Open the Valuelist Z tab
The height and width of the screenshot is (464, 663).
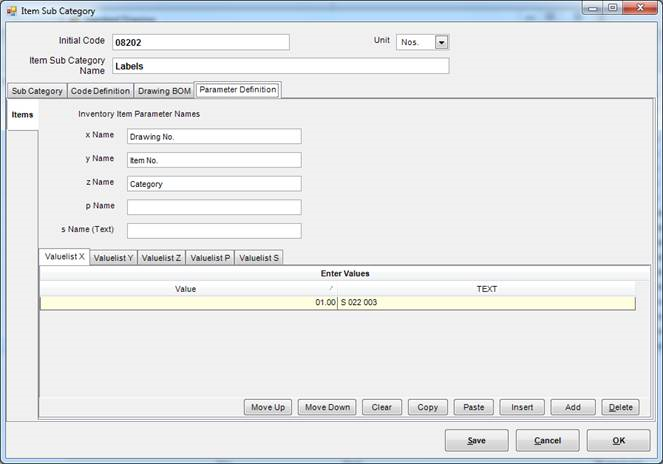[x=161, y=258]
